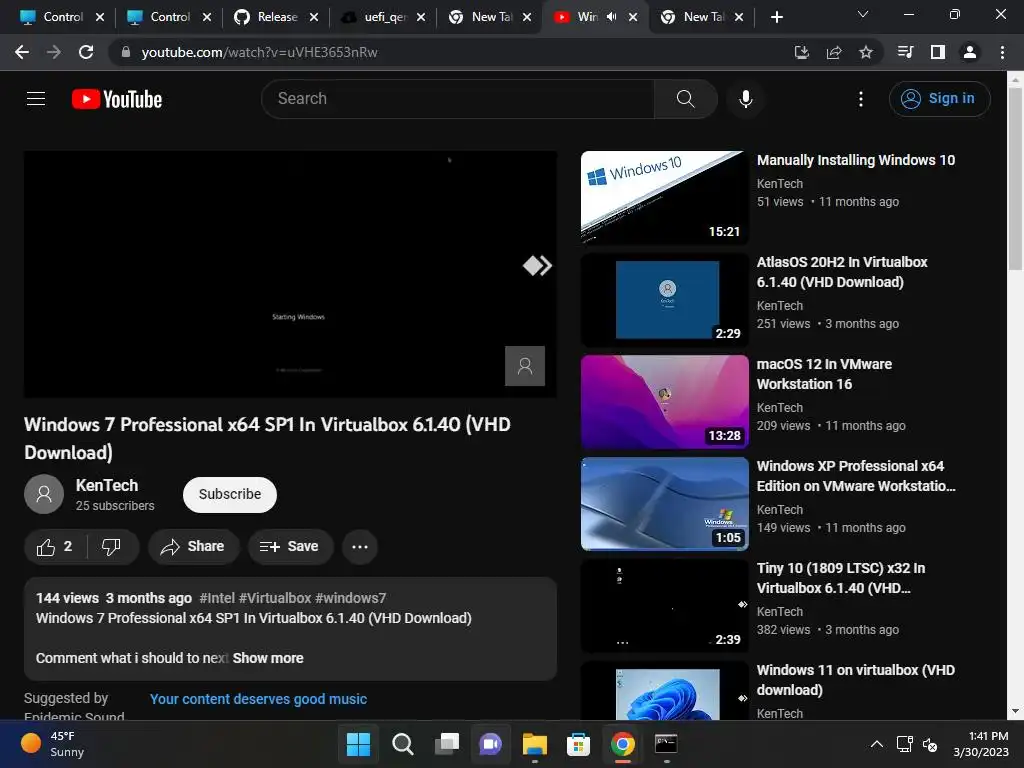
Task: Open the #windows7 hashtag link
Action: [351, 598]
